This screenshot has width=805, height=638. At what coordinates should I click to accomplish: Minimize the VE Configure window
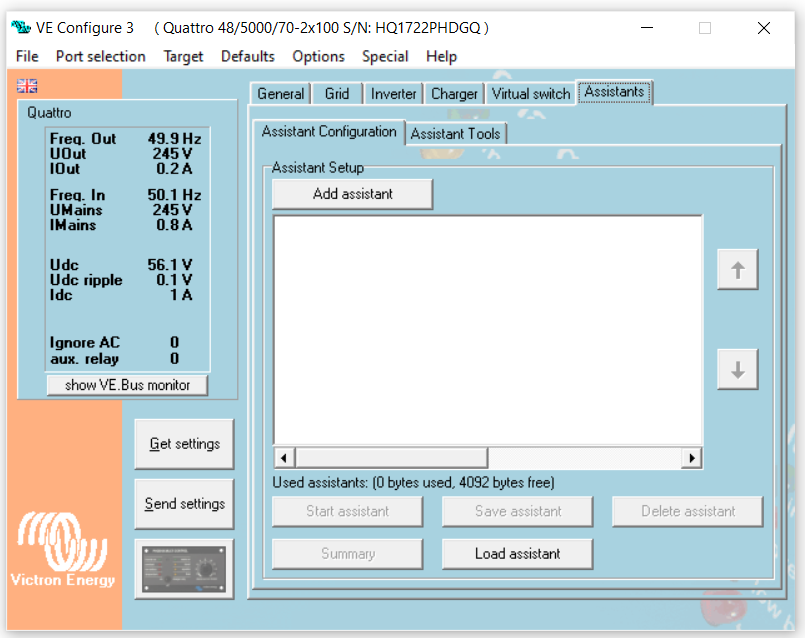647,28
